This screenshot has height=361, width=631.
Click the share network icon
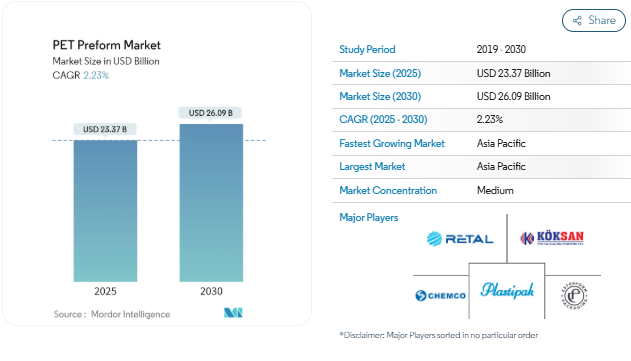[577, 21]
